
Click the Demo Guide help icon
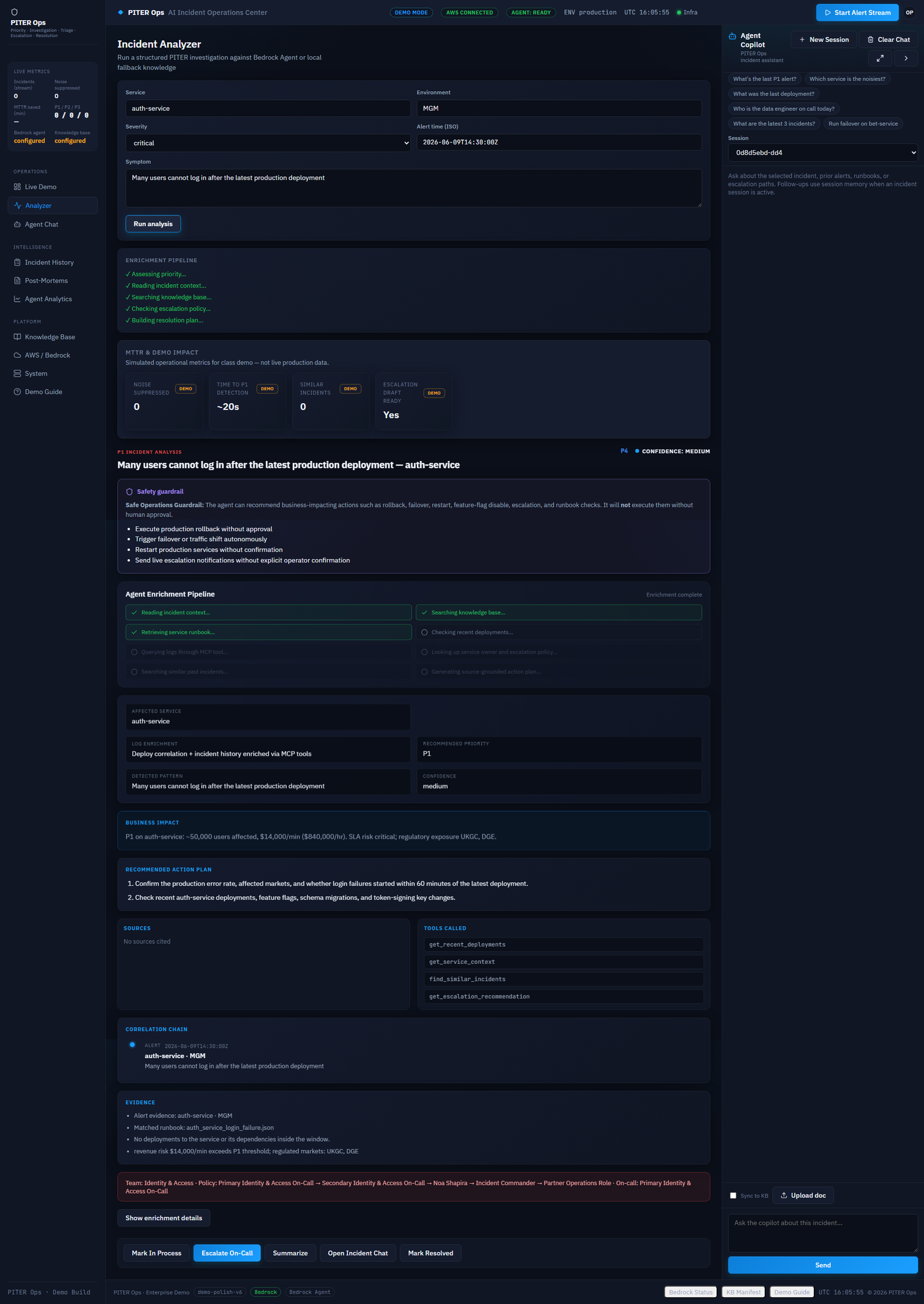coord(17,392)
